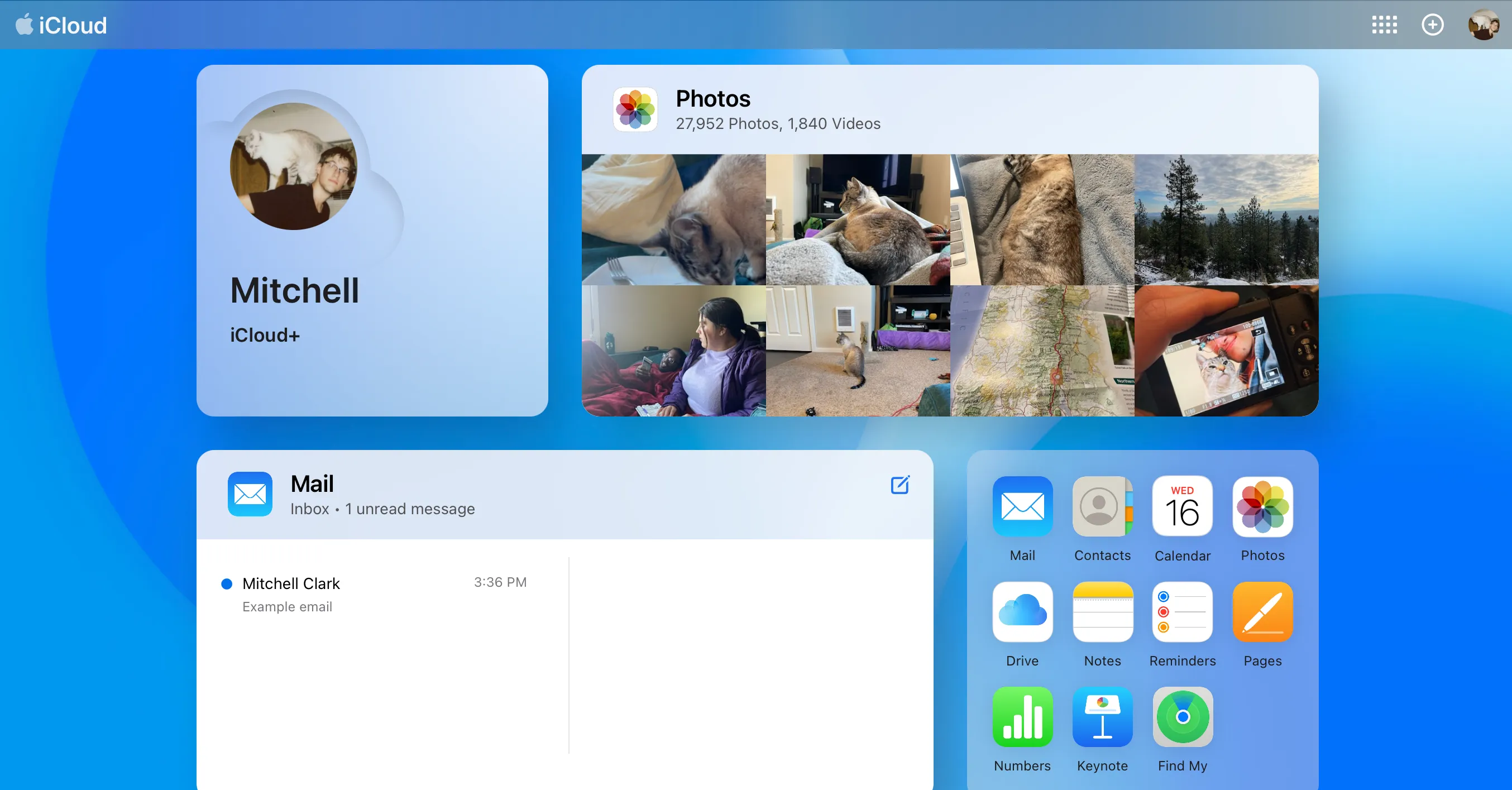Compose a new email from the Mail widget
Screen dimensions: 1512x790
[x=900, y=485]
